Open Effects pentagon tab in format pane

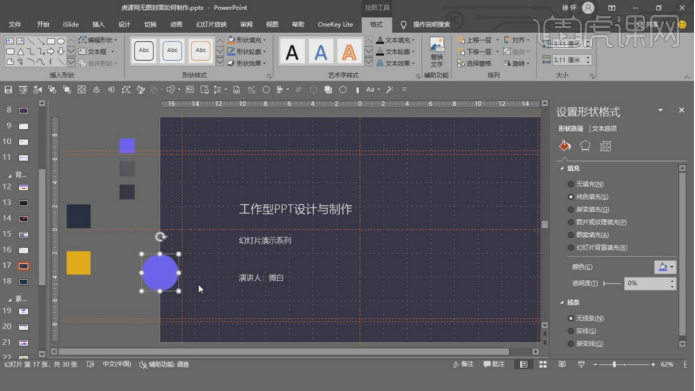click(x=585, y=146)
